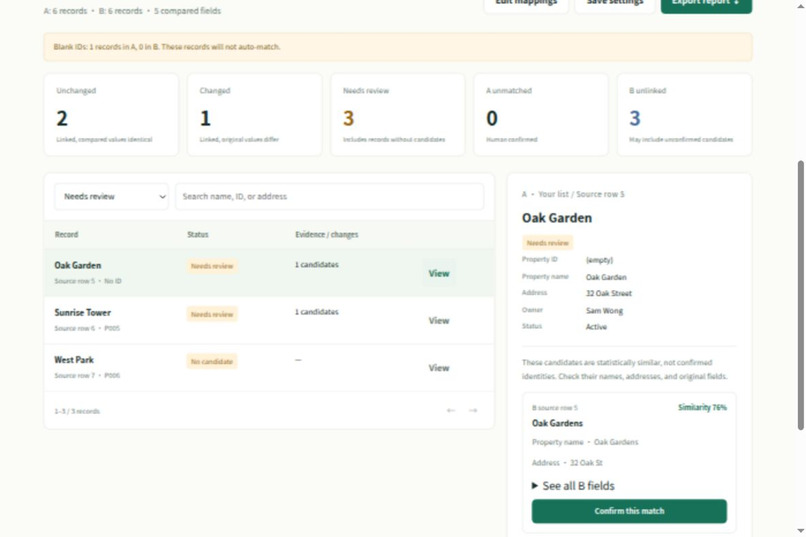Image resolution: width=806 pixels, height=537 pixels.
Task: Export the report
Action: click(706, 4)
